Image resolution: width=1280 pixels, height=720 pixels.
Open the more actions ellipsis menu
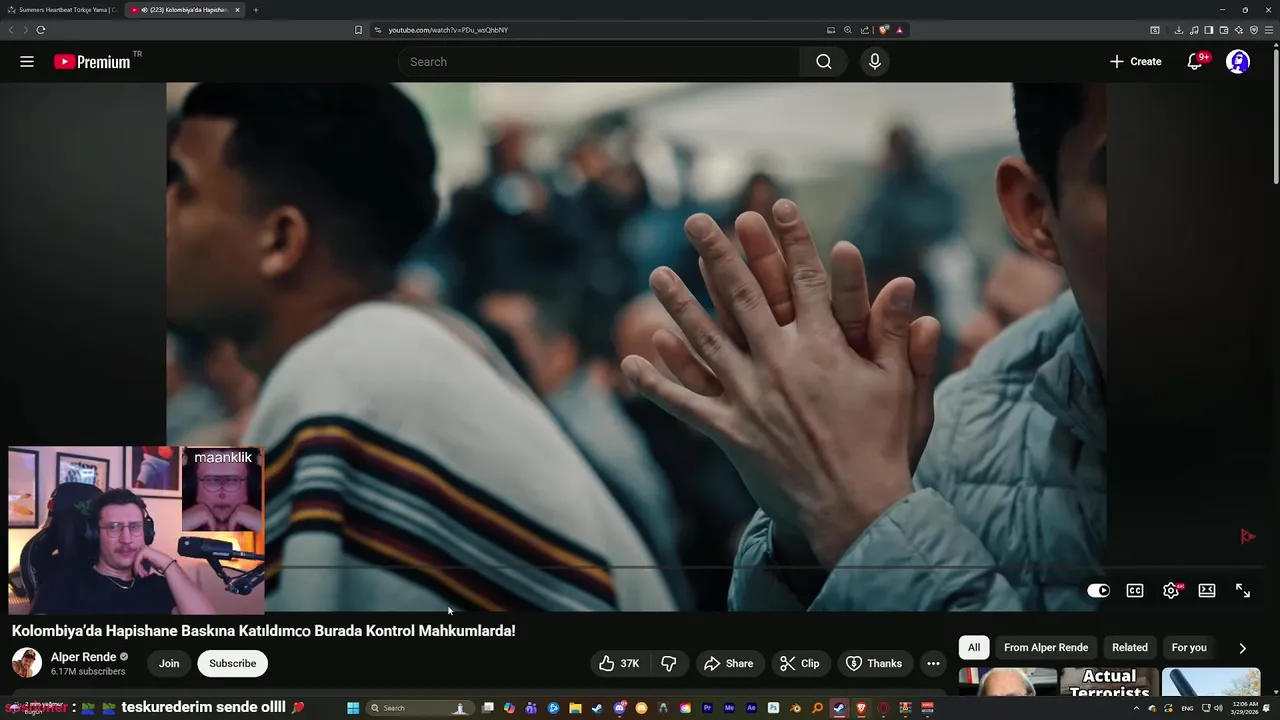pos(933,663)
